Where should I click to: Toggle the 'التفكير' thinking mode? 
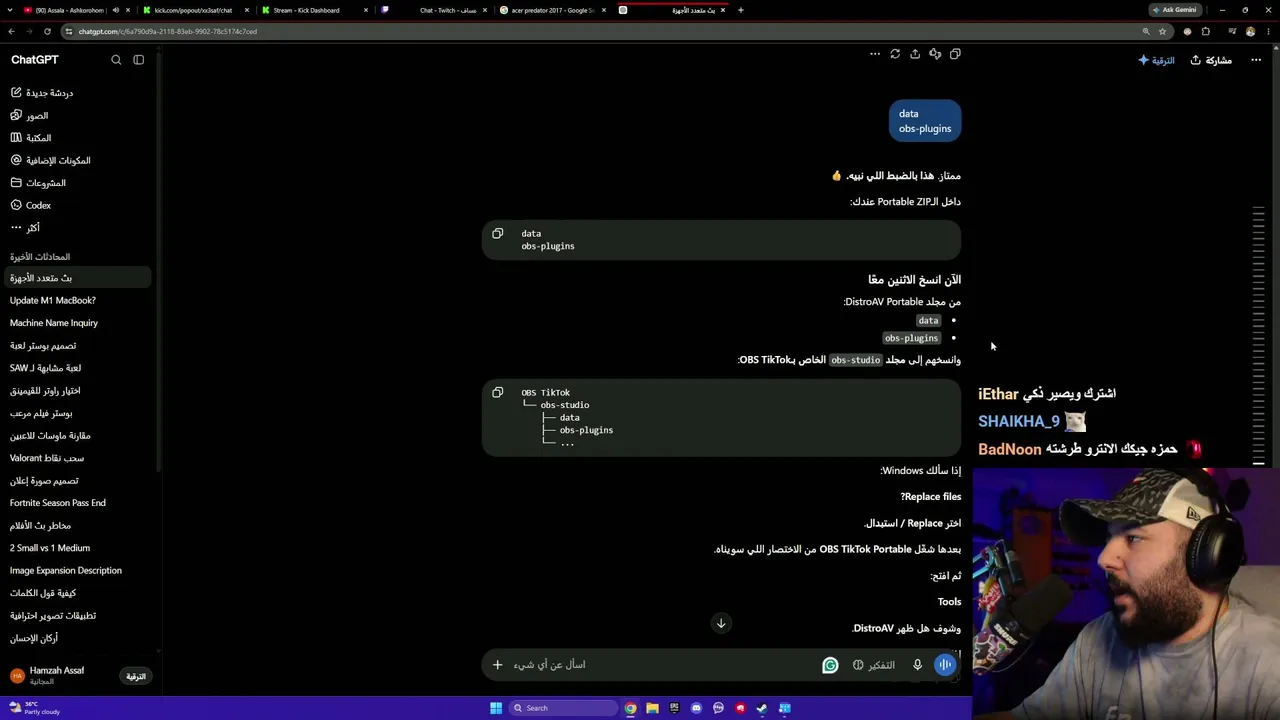point(874,665)
